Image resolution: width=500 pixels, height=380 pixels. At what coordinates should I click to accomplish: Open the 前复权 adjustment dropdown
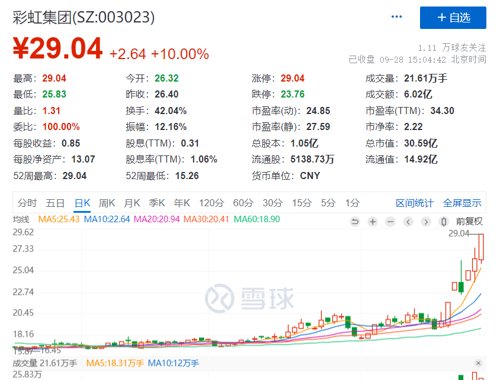(x=469, y=221)
